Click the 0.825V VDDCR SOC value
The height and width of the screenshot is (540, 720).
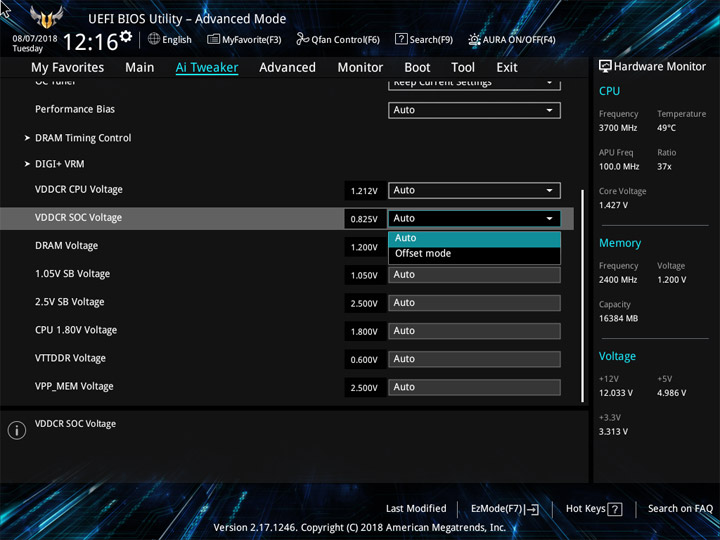364,219
